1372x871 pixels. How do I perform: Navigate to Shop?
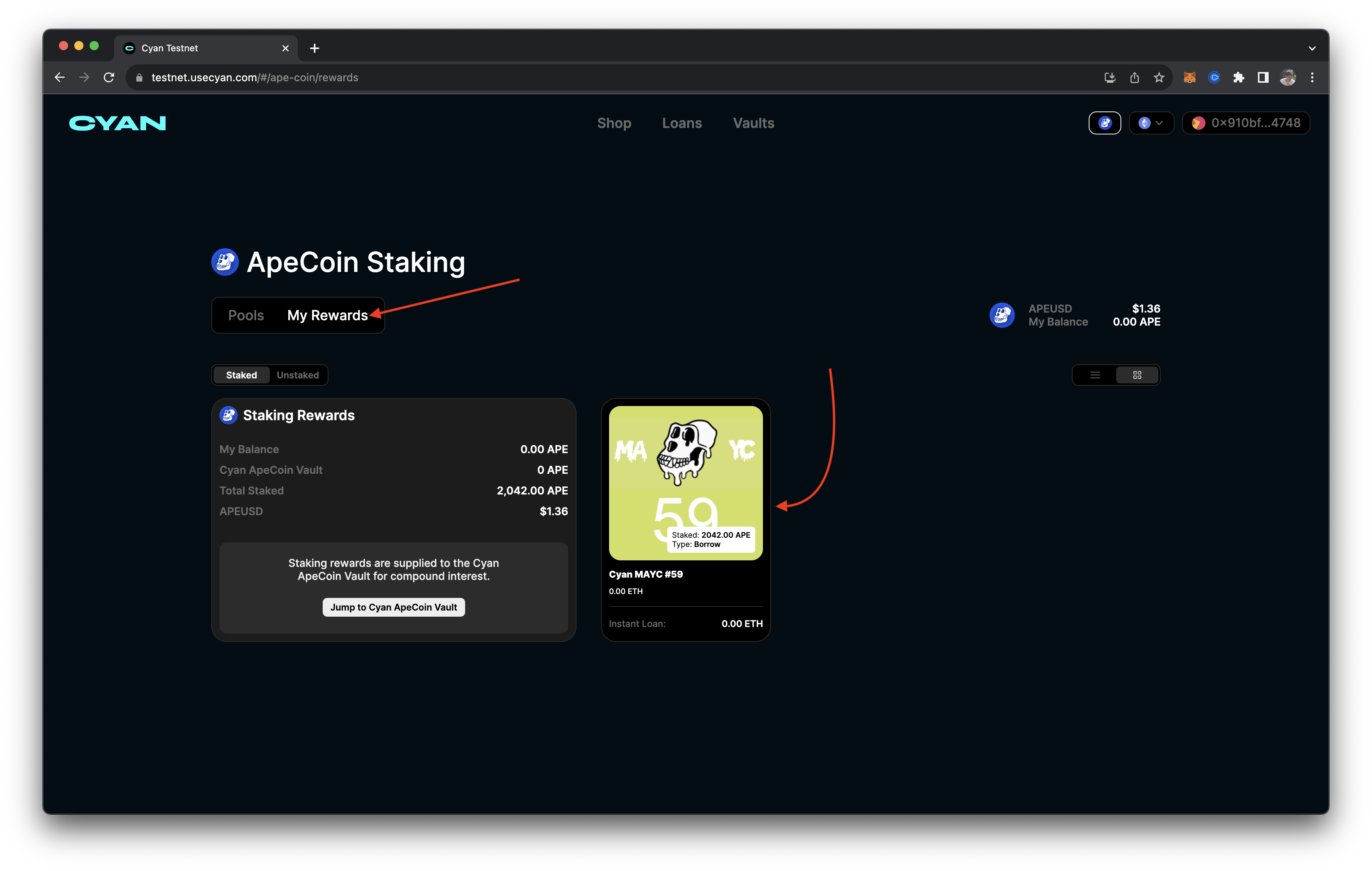(614, 123)
